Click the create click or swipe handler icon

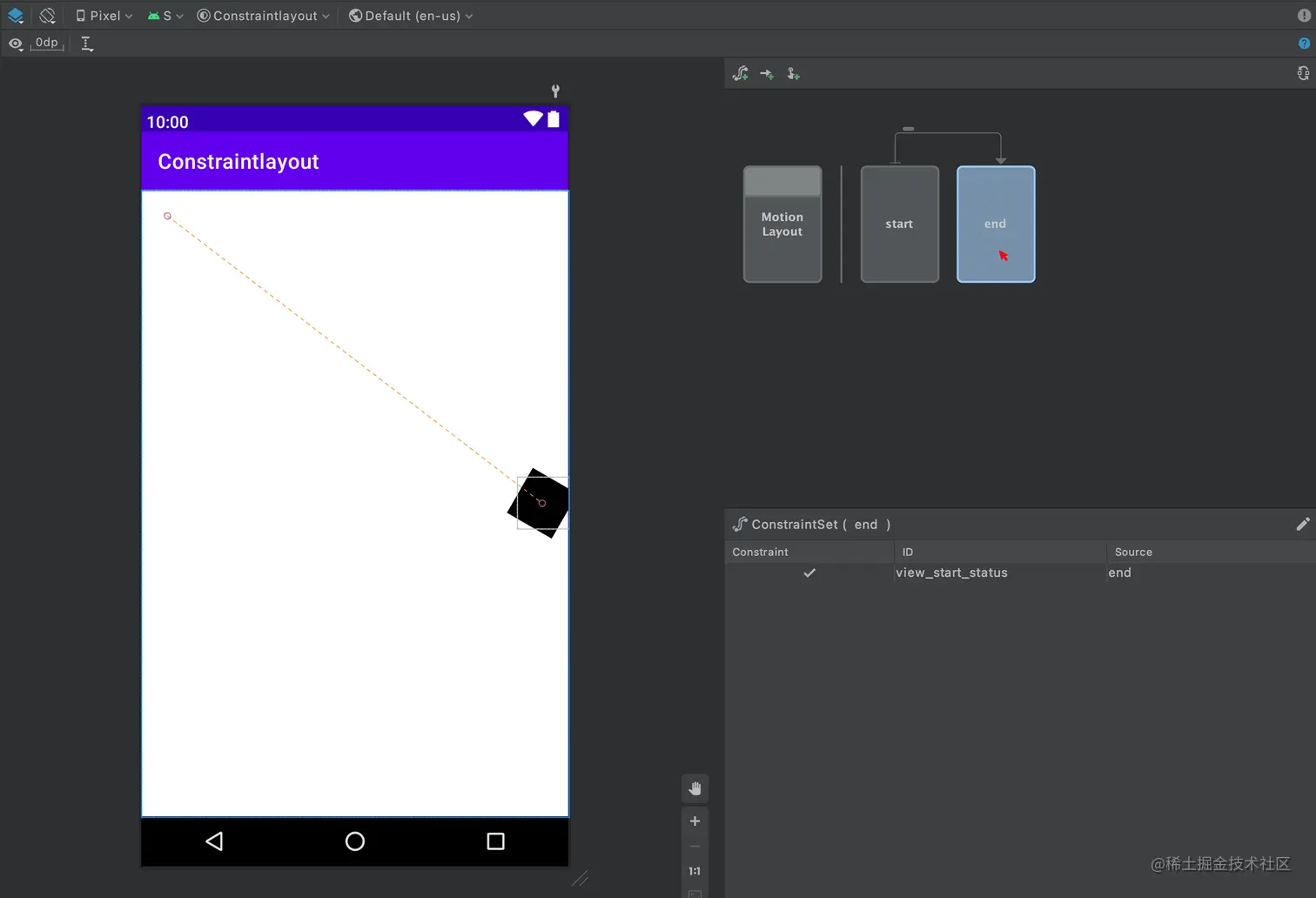click(x=793, y=74)
